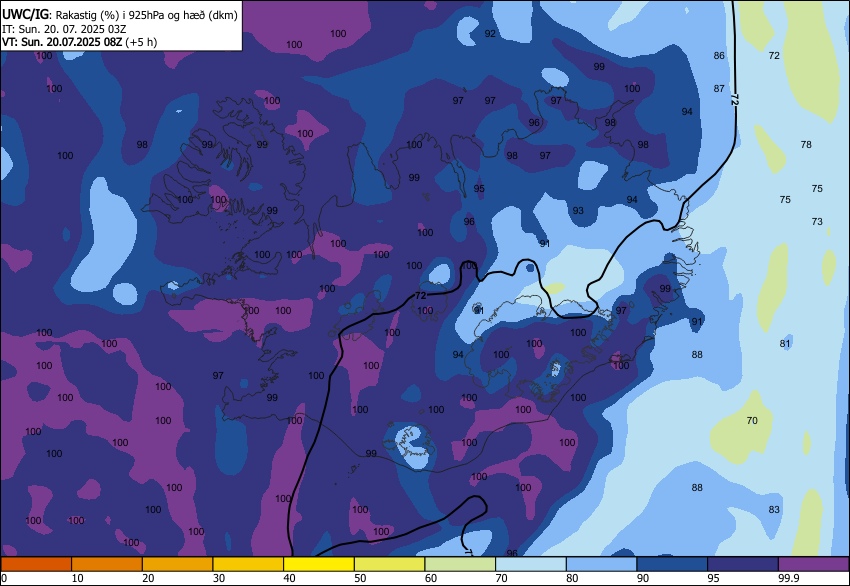
Task: Click the '92' humidity value on the map
Action: (x=490, y=34)
